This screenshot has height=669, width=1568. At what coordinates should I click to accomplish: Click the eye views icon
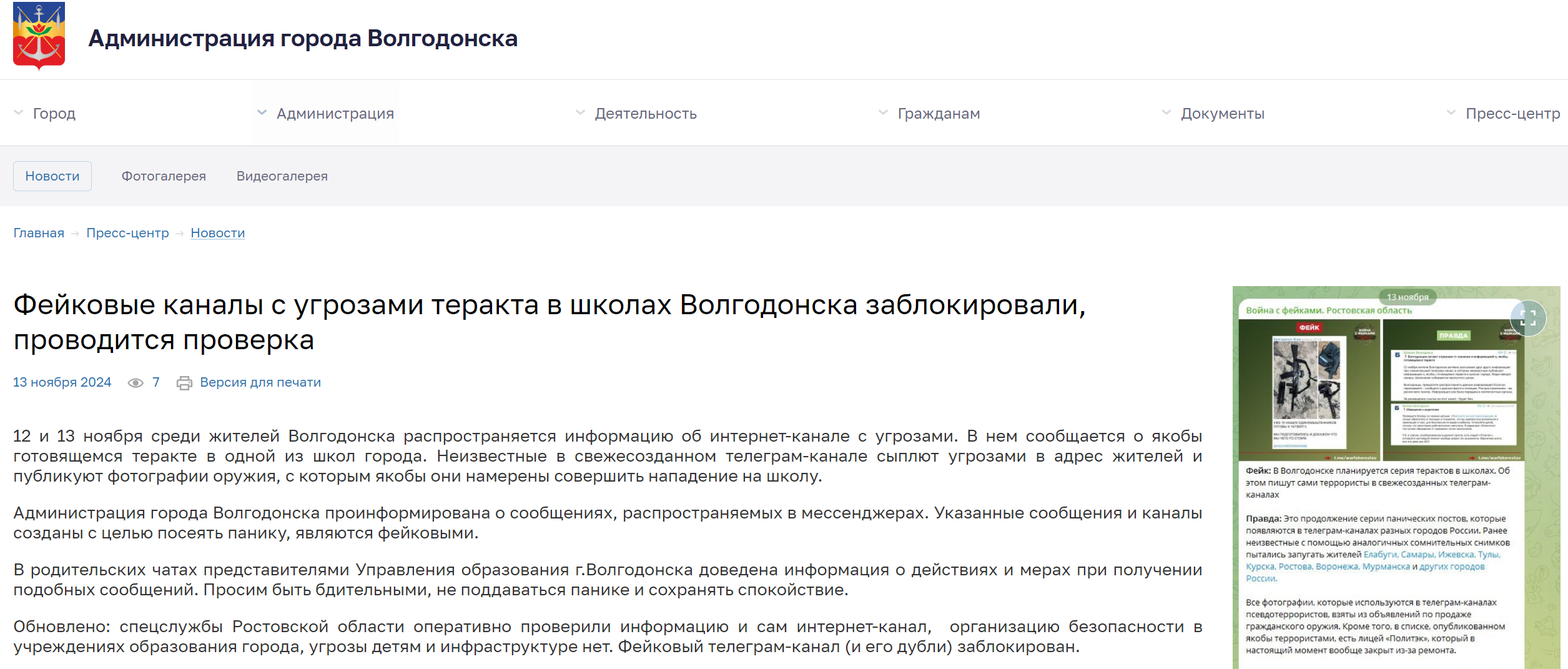pyautogui.click(x=136, y=383)
